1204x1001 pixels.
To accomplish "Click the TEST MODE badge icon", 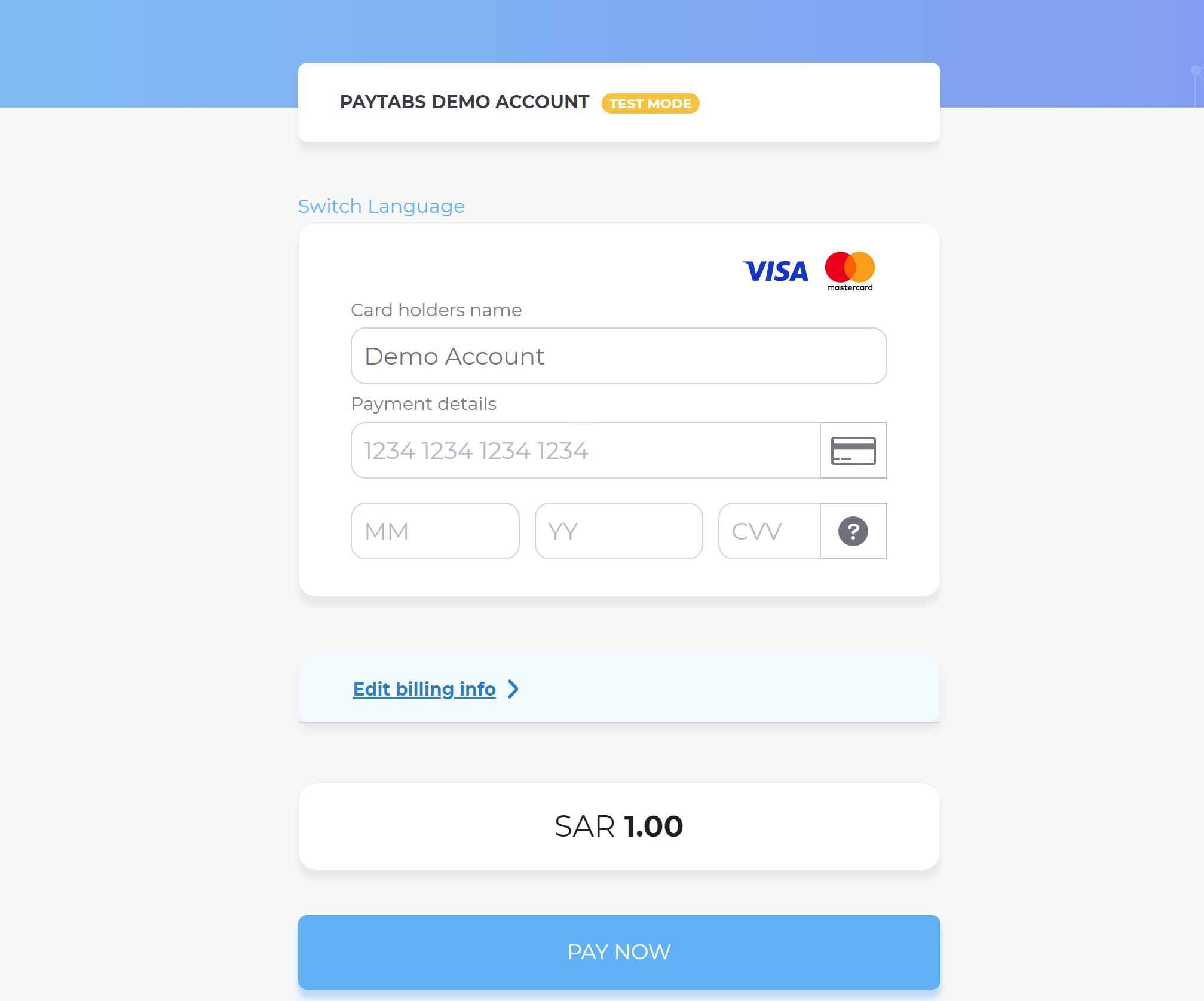I will click(652, 103).
